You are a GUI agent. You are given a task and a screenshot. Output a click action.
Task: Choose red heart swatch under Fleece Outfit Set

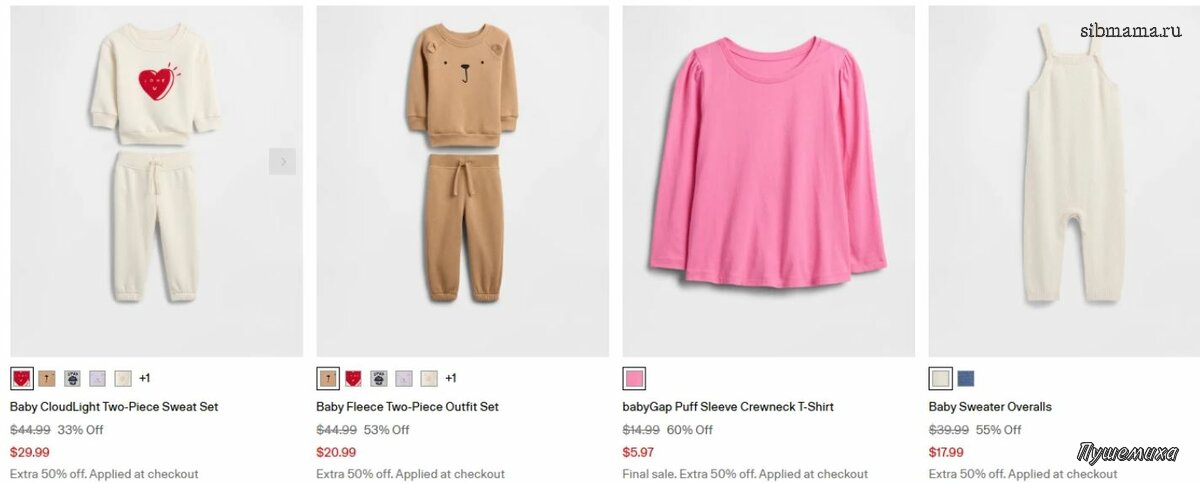click(x=353, y=378)
